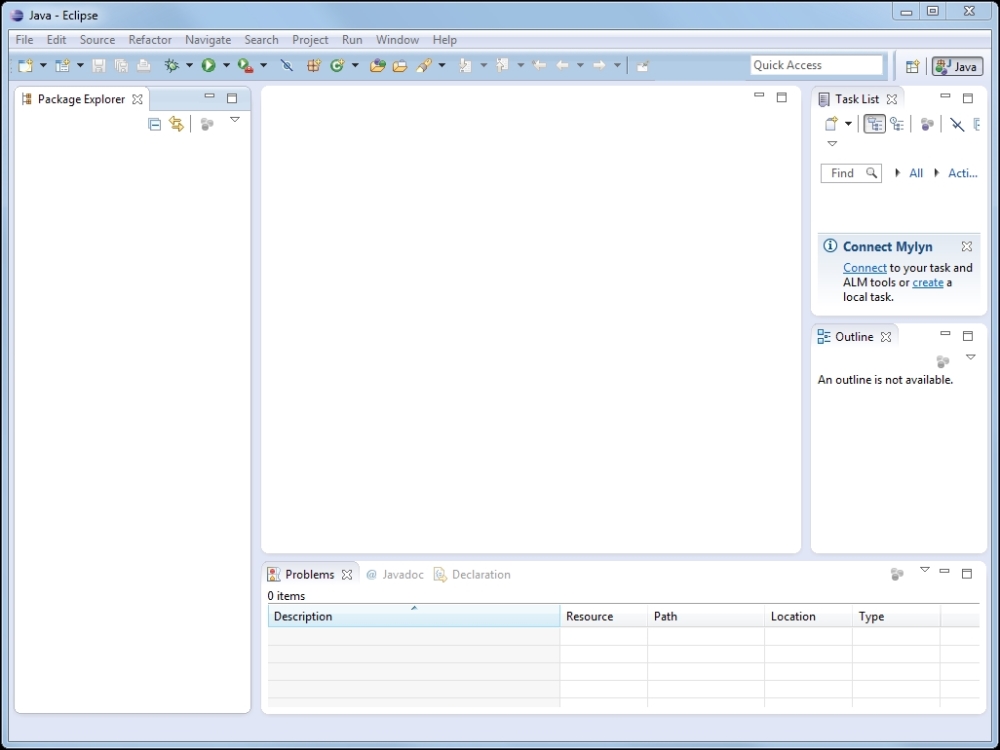Click the Open Type folder icon

(378, 65)
